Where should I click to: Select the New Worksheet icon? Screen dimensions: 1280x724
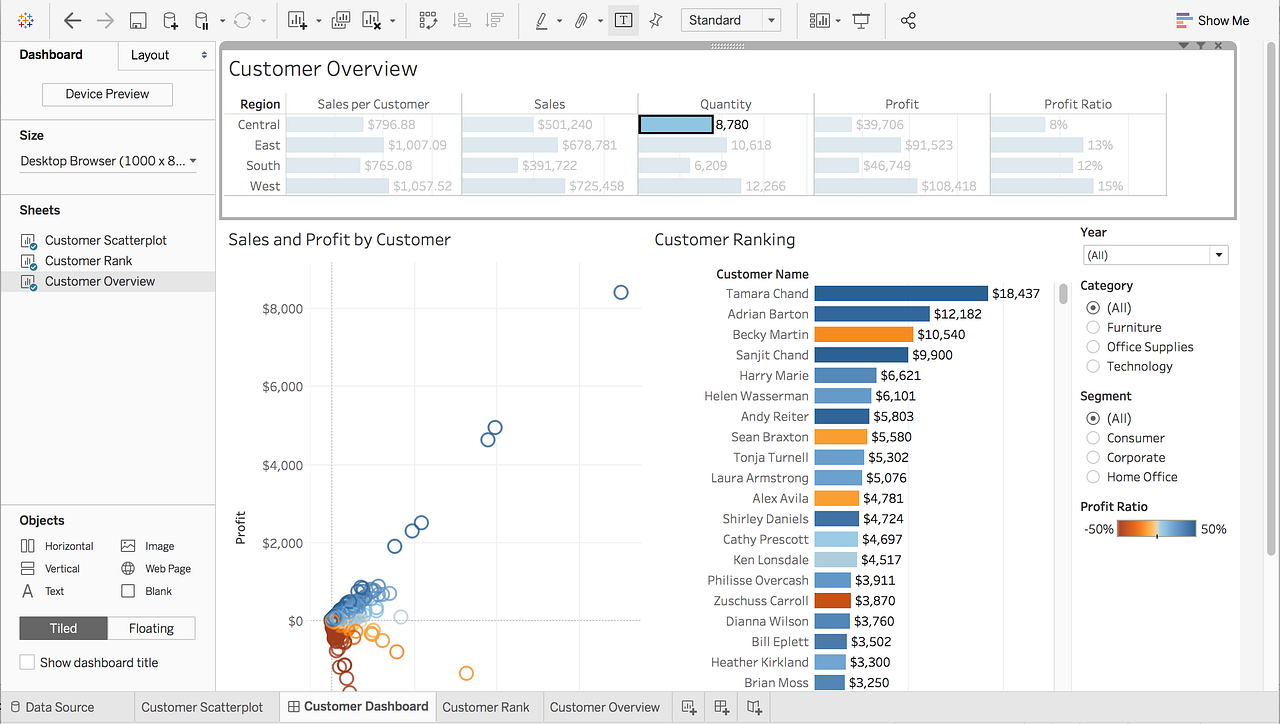296,20
